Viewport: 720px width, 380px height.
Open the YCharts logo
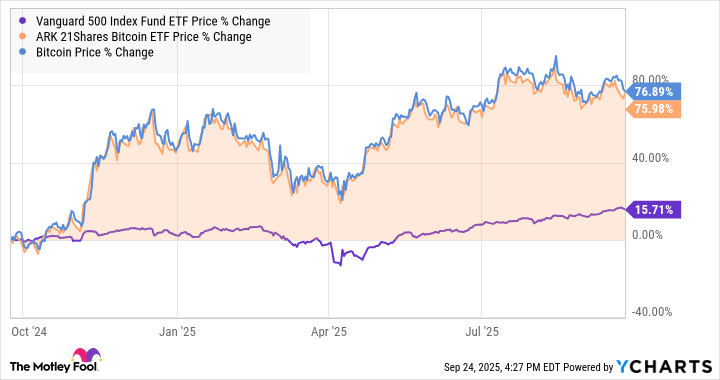tap(664, 366)
